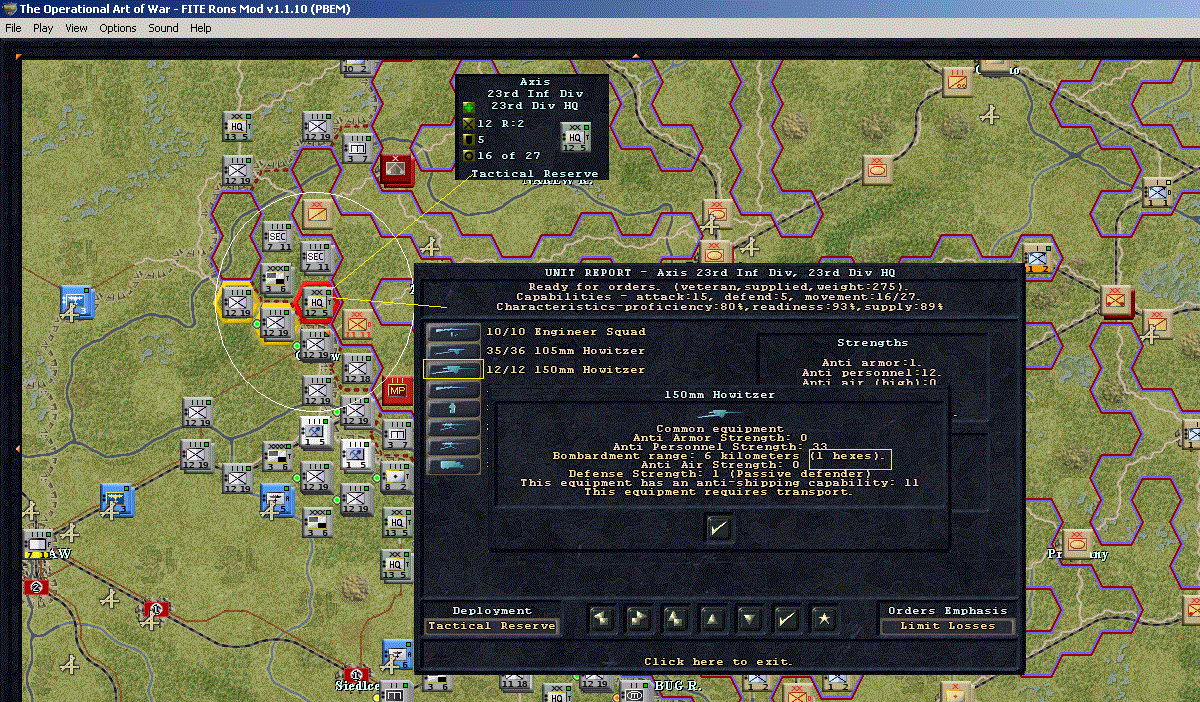Select the Engineer Squad equipment icon
The height and width of the screenshot is (702, 1200).
pyautogui.click(x=451, y=331)
